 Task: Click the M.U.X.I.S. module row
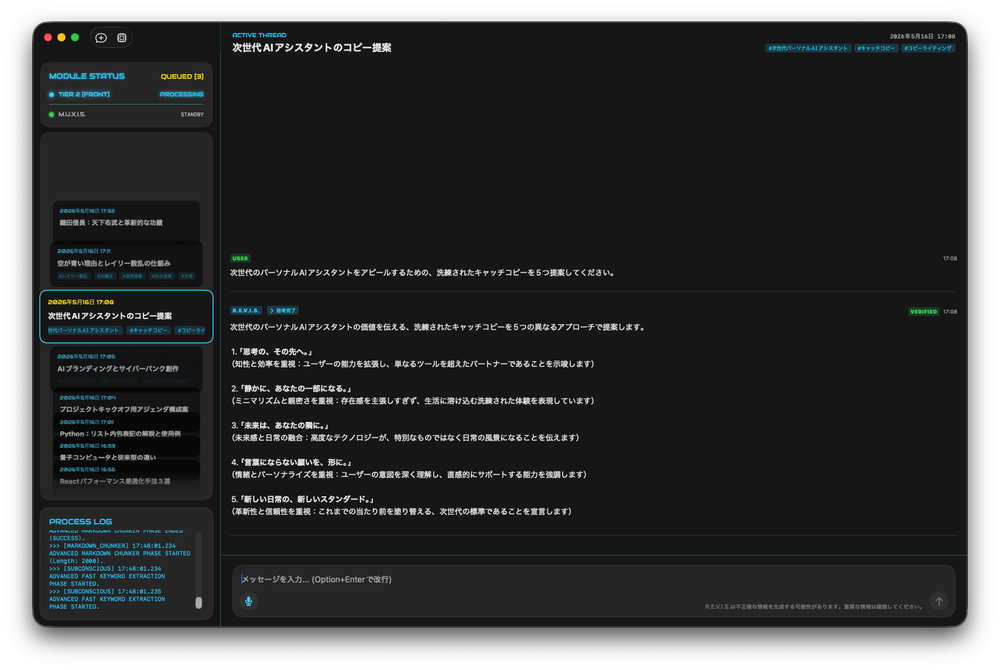pyautogui.click(x=126, y=115)
